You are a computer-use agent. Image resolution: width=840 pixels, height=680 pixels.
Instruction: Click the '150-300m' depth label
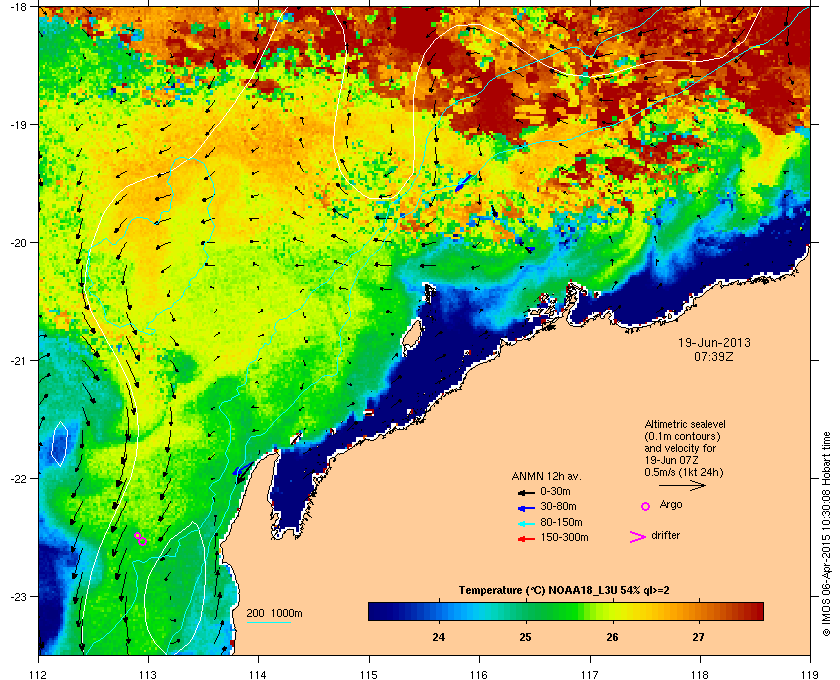coord(564,537)
